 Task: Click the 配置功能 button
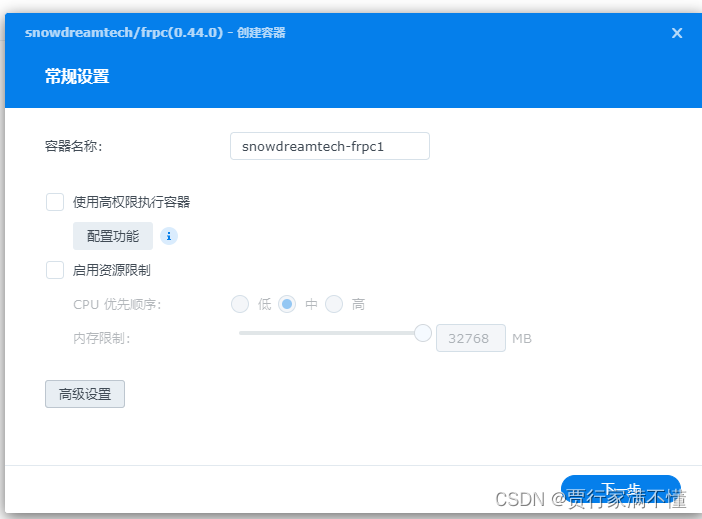point(113,236)
